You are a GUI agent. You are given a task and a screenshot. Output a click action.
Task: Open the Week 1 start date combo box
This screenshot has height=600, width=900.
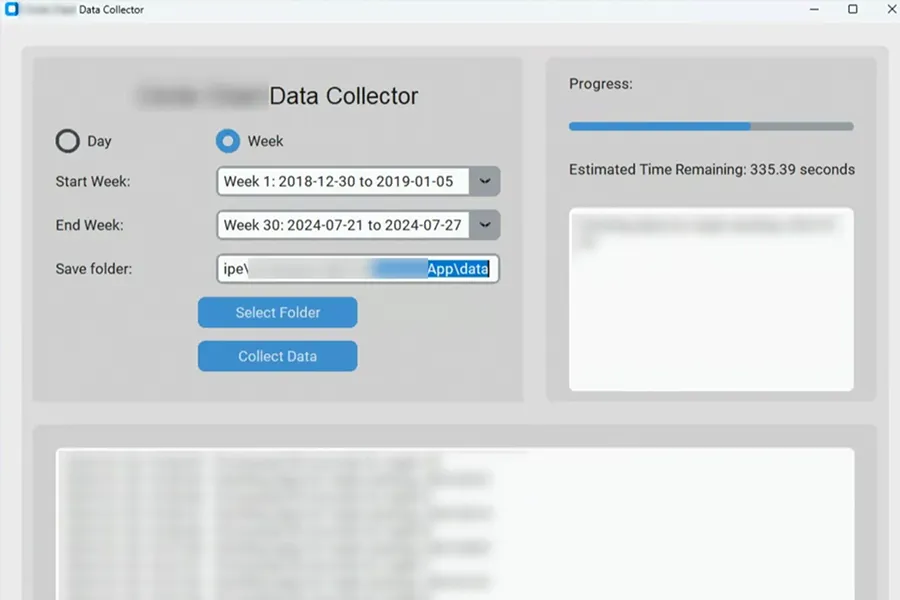(x=340, y=181)
